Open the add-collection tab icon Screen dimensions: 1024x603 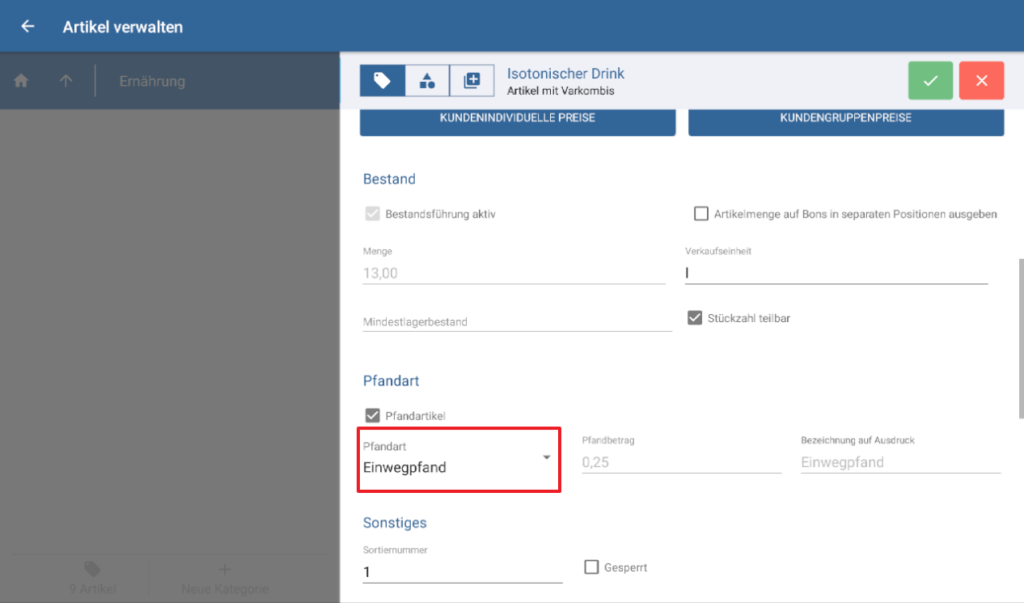(472, 81)
